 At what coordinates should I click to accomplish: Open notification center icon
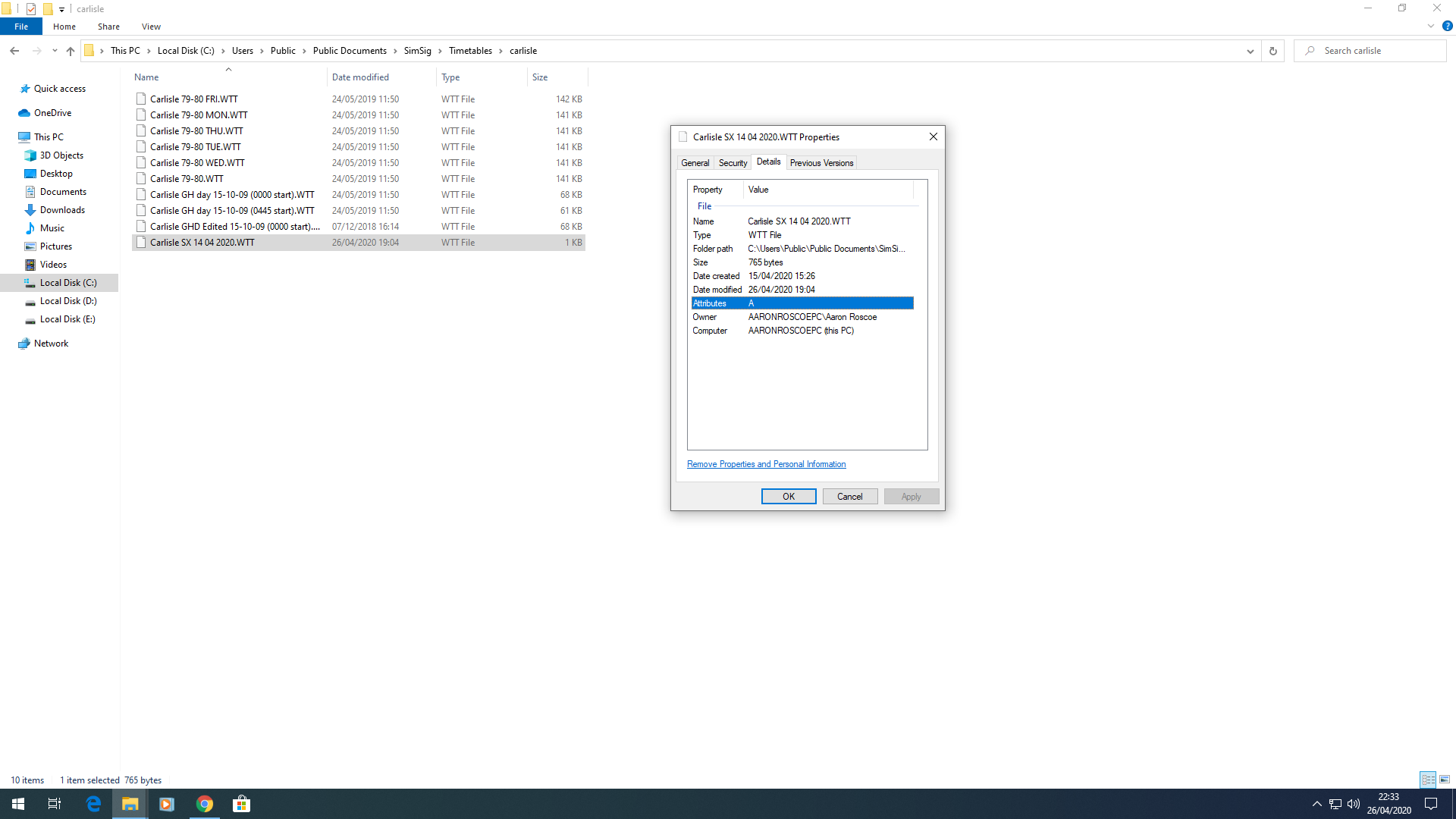[x=1431, y=804]
